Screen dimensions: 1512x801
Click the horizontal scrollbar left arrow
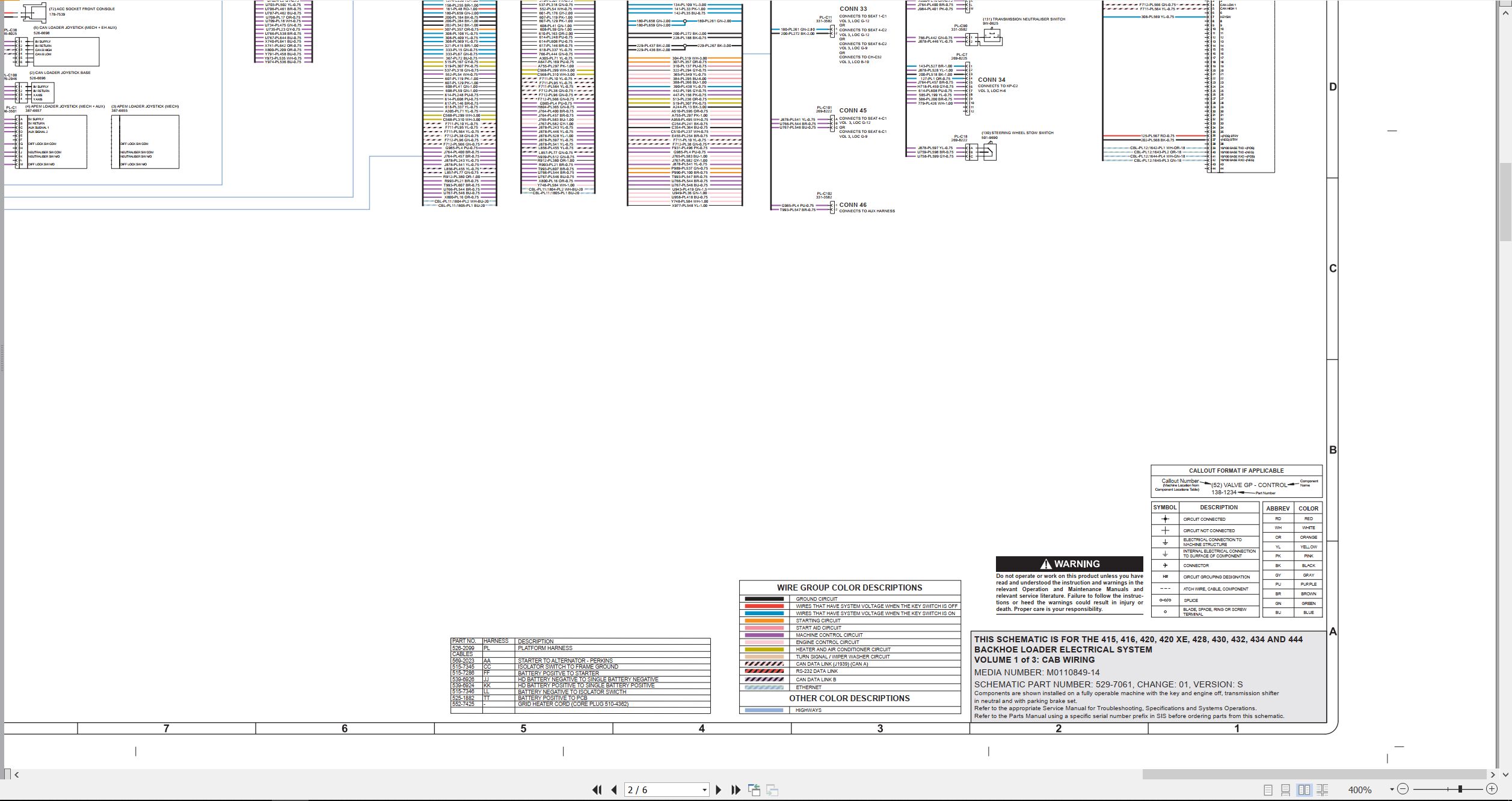(16, 775)
